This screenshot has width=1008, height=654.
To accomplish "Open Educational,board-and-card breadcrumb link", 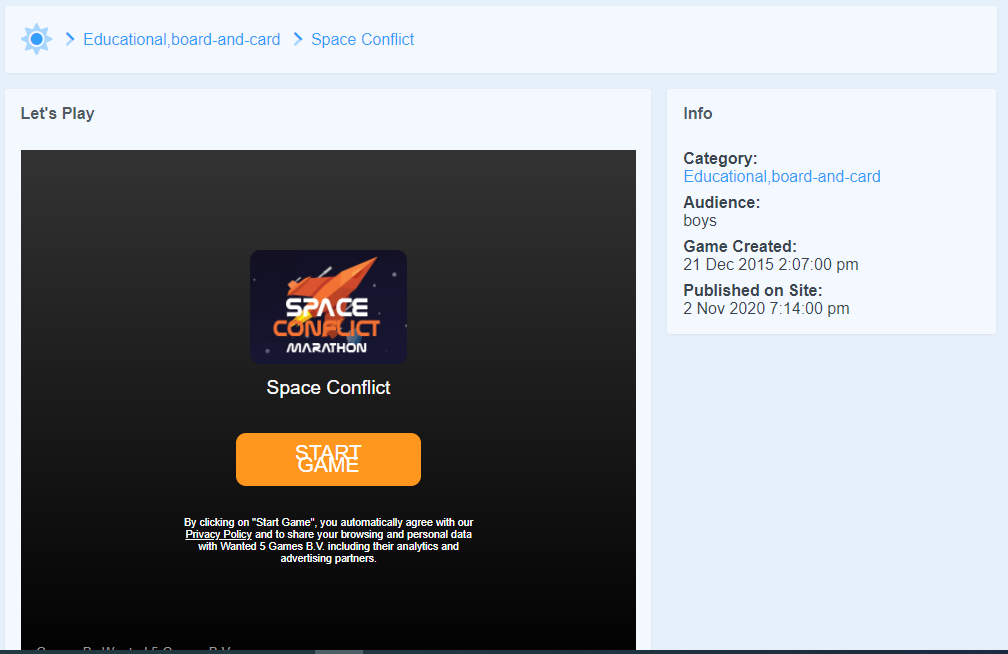I will (x=181, y=39).
